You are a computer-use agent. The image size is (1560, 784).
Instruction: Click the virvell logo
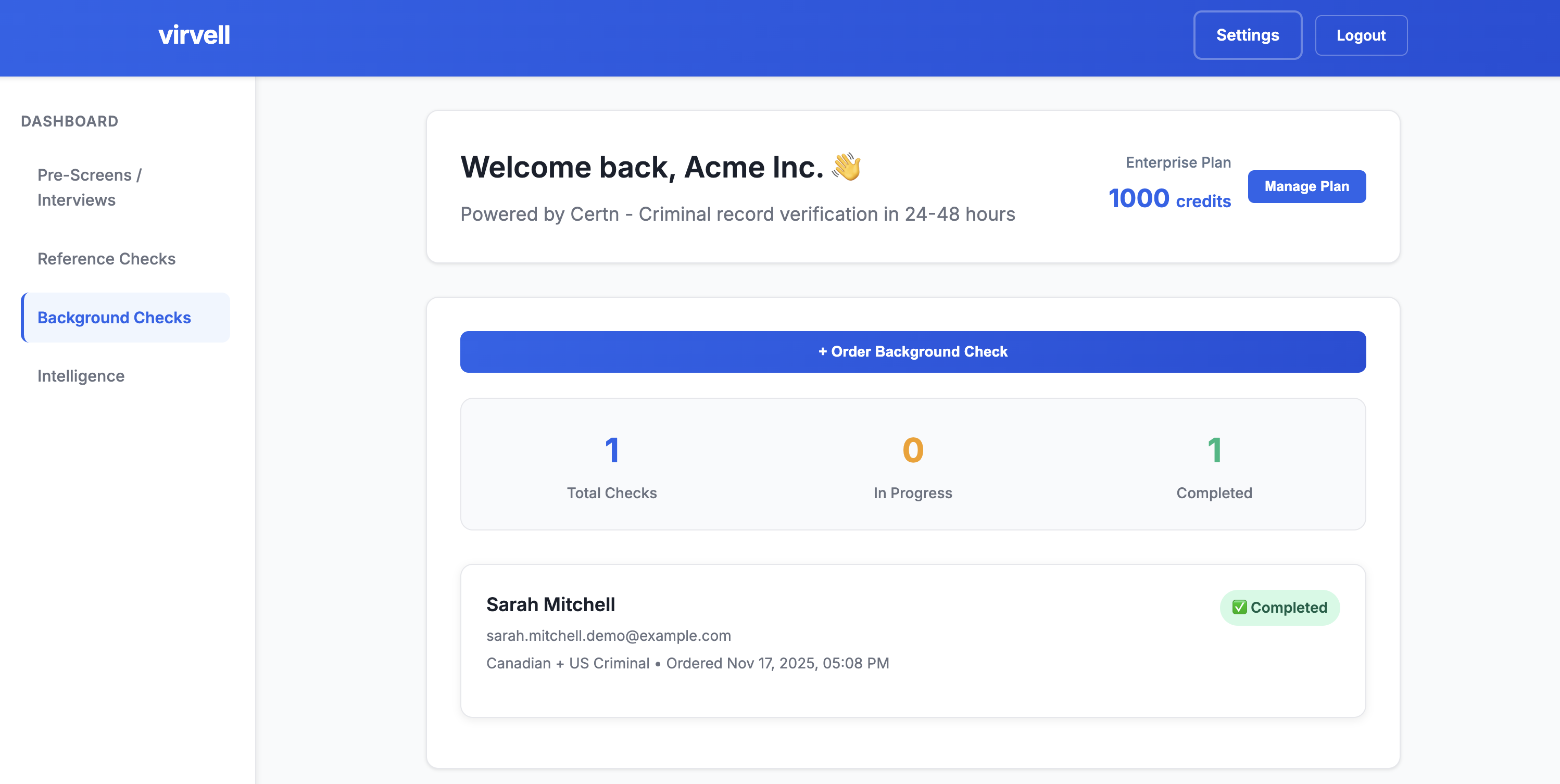tap(194, 34)
